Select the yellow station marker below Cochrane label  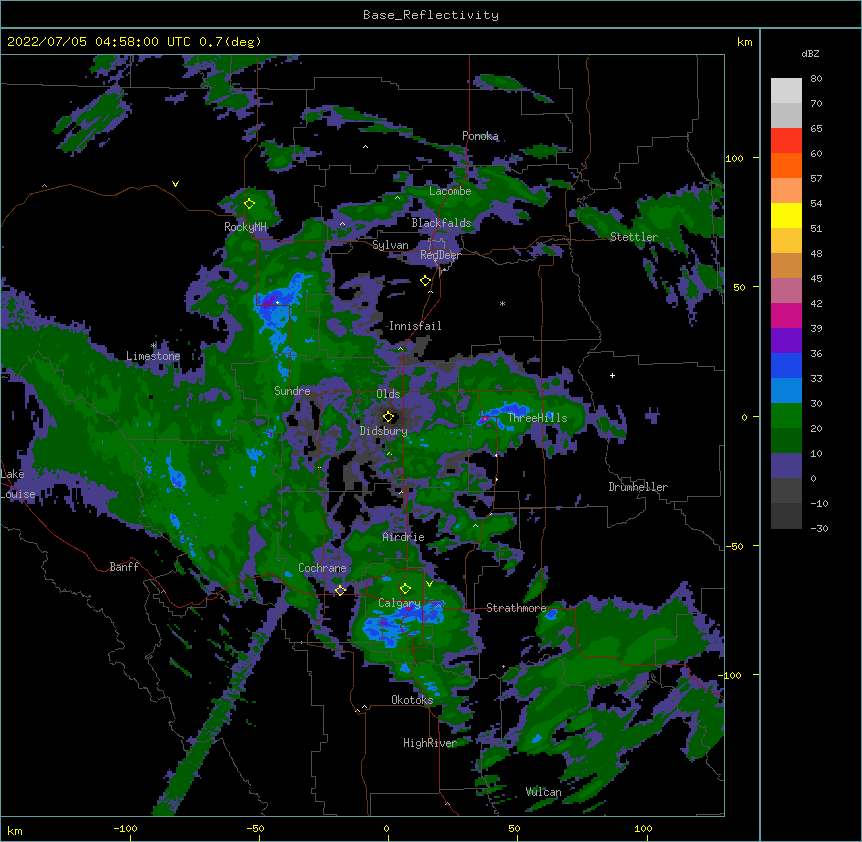340,590
